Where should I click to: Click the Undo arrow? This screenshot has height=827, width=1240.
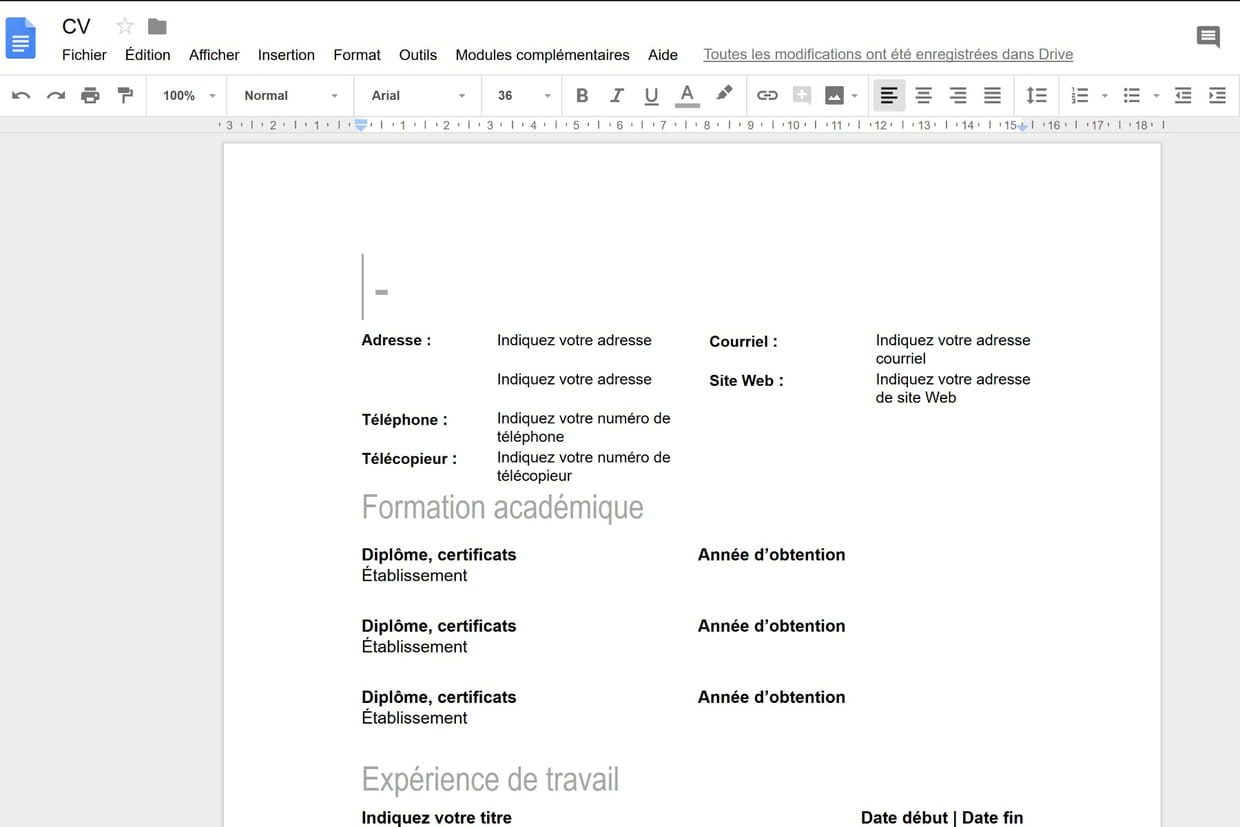pyautogui.click(x=21, y=96)
